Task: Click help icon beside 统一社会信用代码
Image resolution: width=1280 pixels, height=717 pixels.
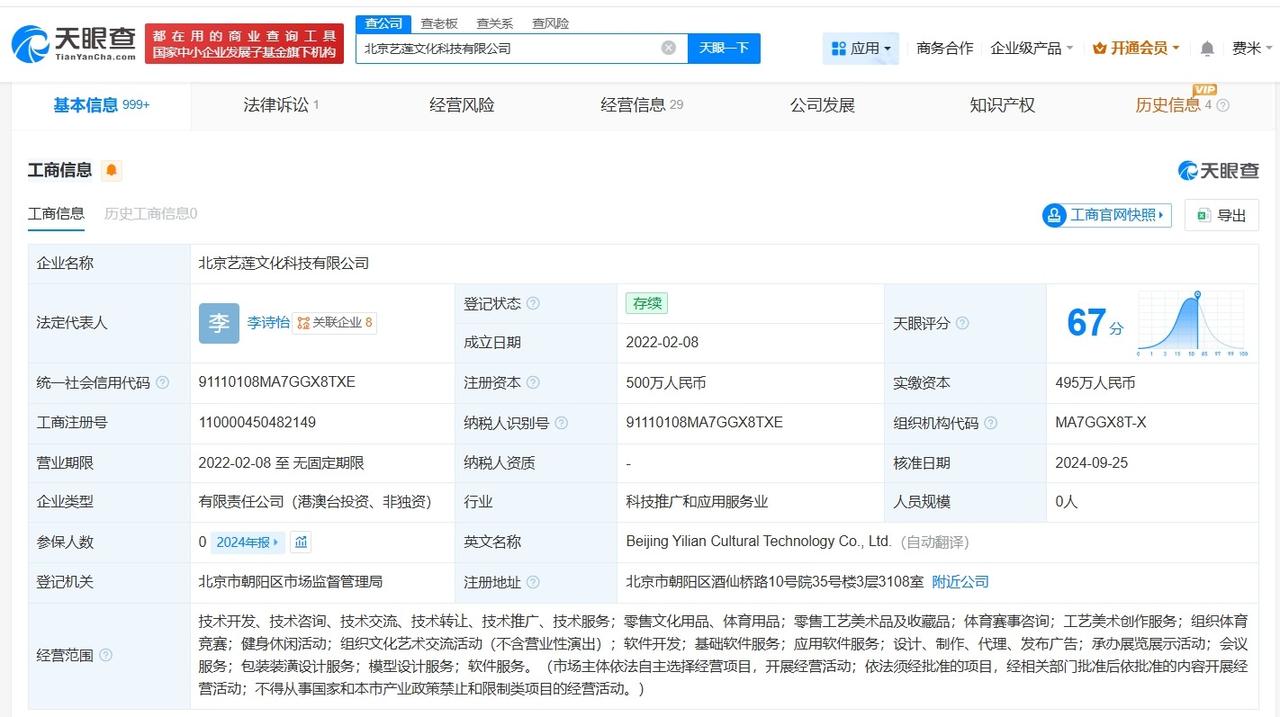Action: pyautogui.click(x=163, y=383)
